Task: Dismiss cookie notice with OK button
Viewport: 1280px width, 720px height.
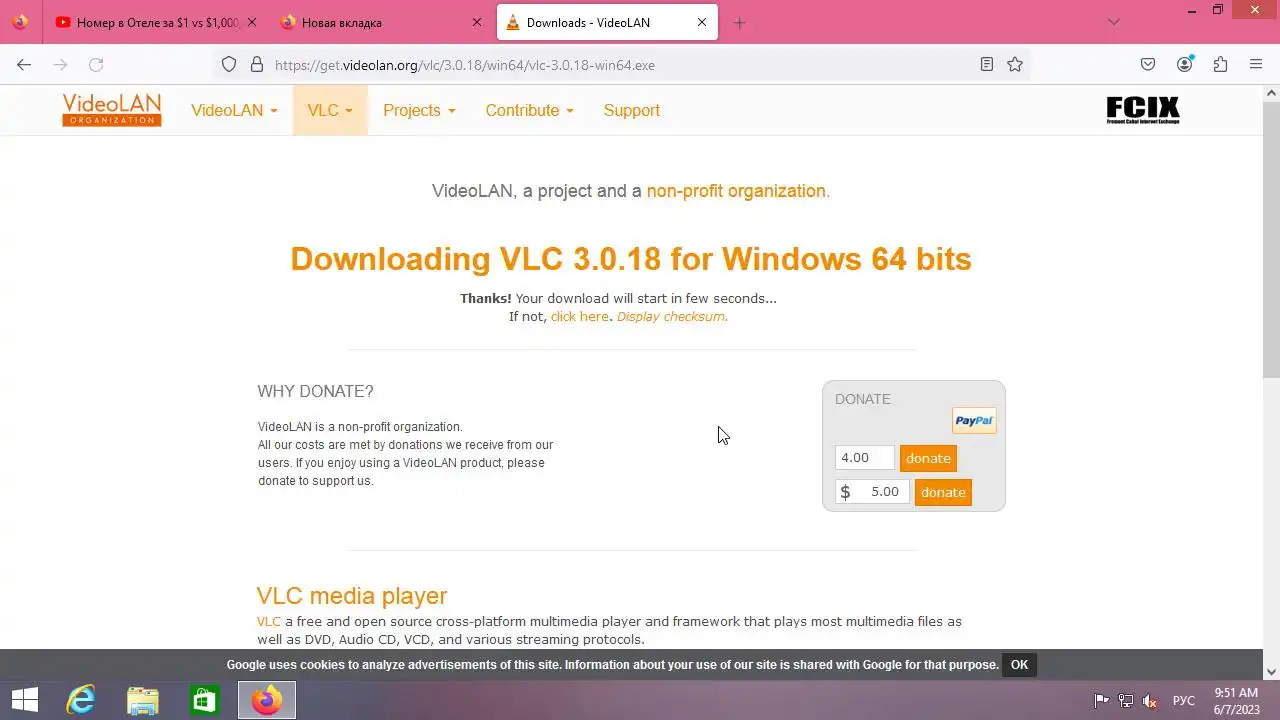Action: 1019,665
